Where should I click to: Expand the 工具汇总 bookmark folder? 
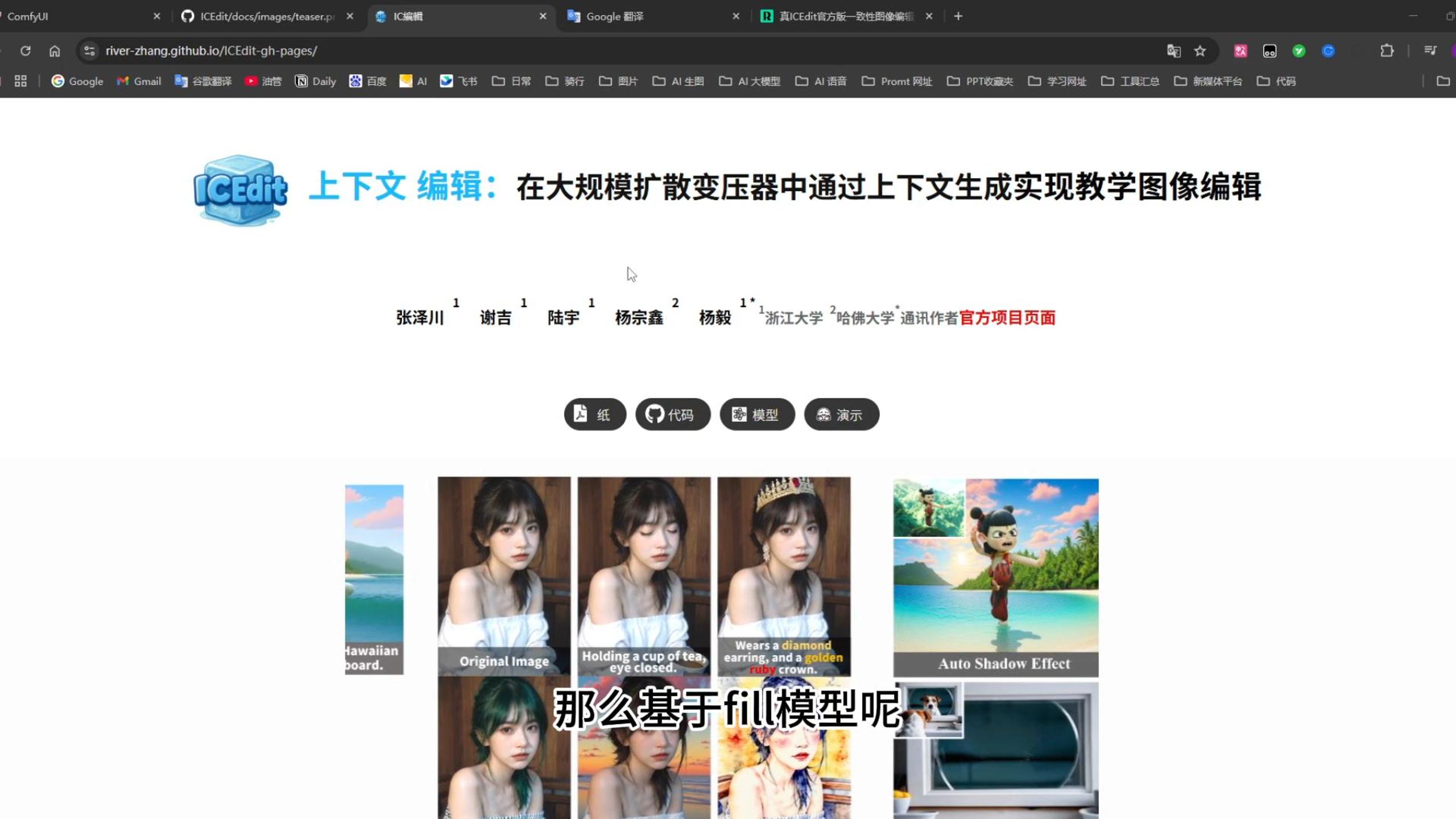(x=1130, y=81)
